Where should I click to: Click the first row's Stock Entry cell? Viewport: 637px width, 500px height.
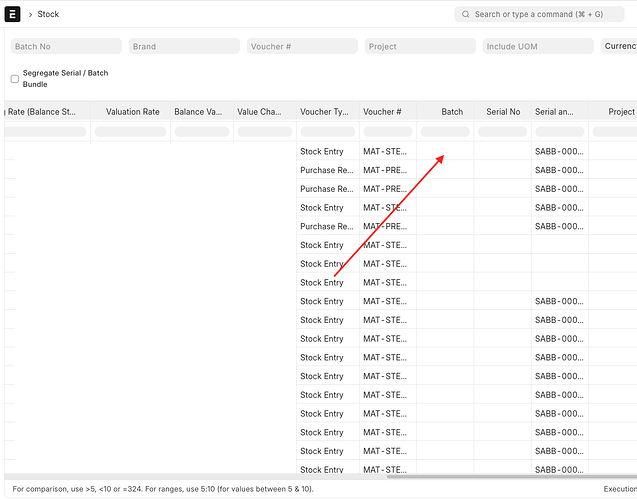tap(322, 152)
